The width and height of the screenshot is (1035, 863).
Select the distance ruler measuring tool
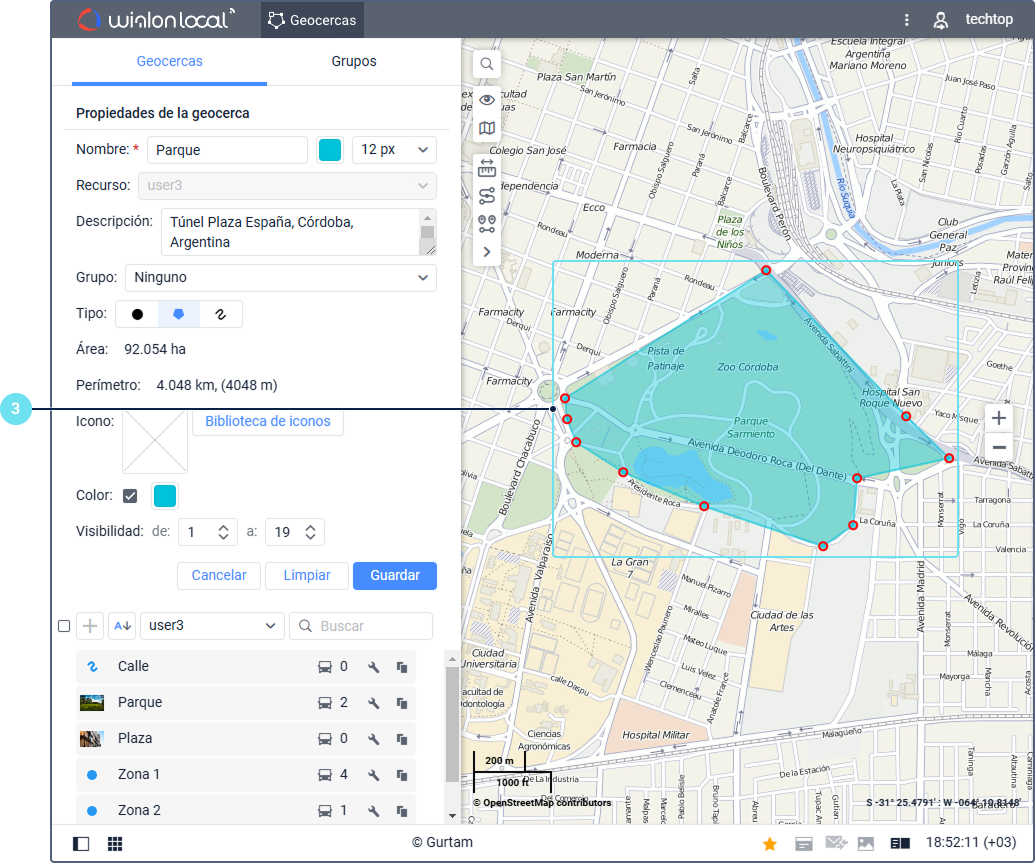tap(487, 166)
